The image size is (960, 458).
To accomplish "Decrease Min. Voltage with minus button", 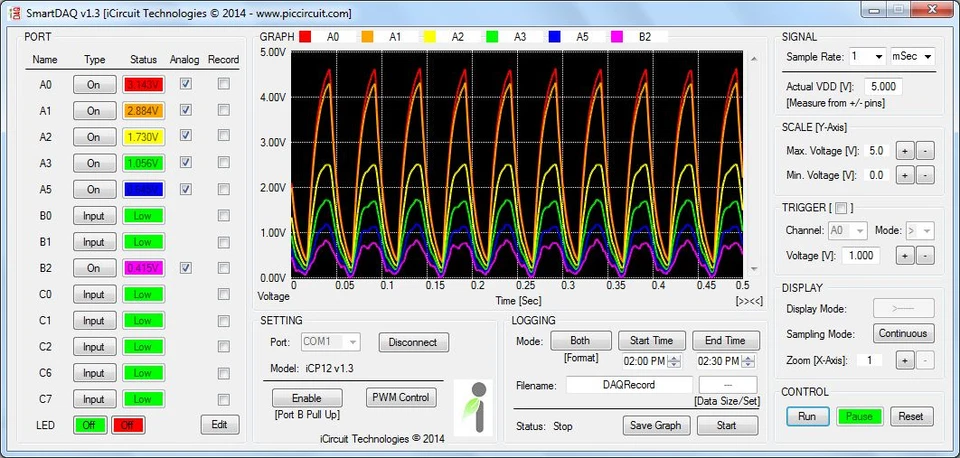I will click(x=925, y=175).
